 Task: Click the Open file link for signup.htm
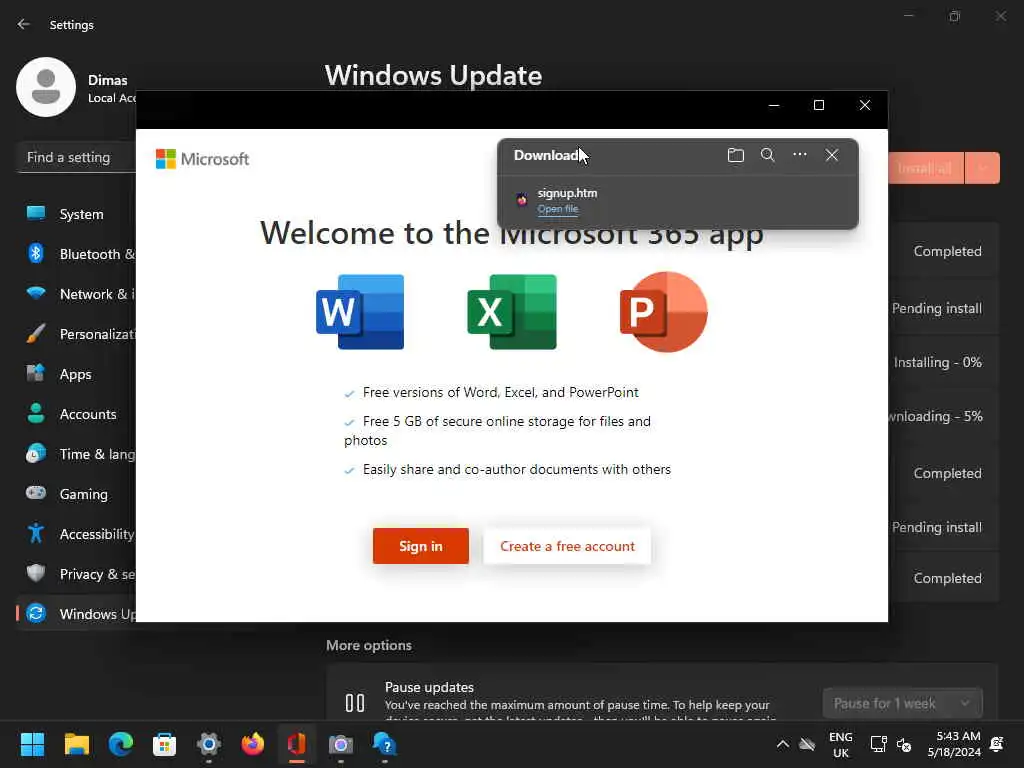[x=558, y=209]
